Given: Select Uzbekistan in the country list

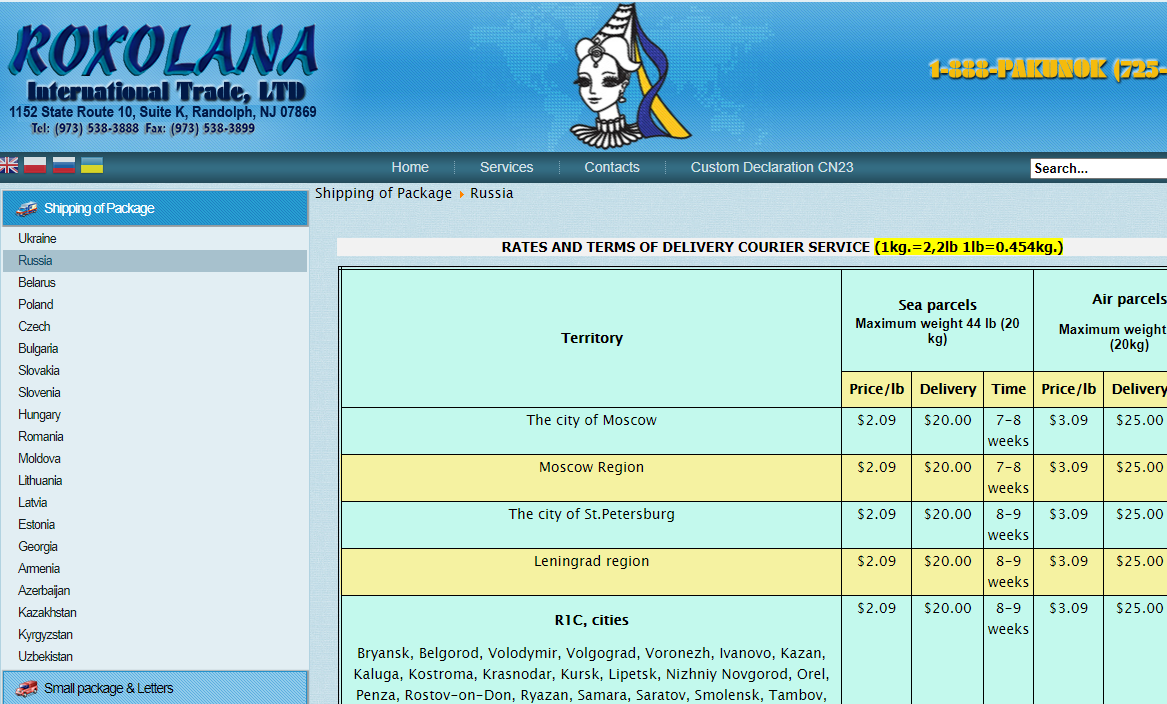Looking at the screenshot, I should click(x=45, y=656).
